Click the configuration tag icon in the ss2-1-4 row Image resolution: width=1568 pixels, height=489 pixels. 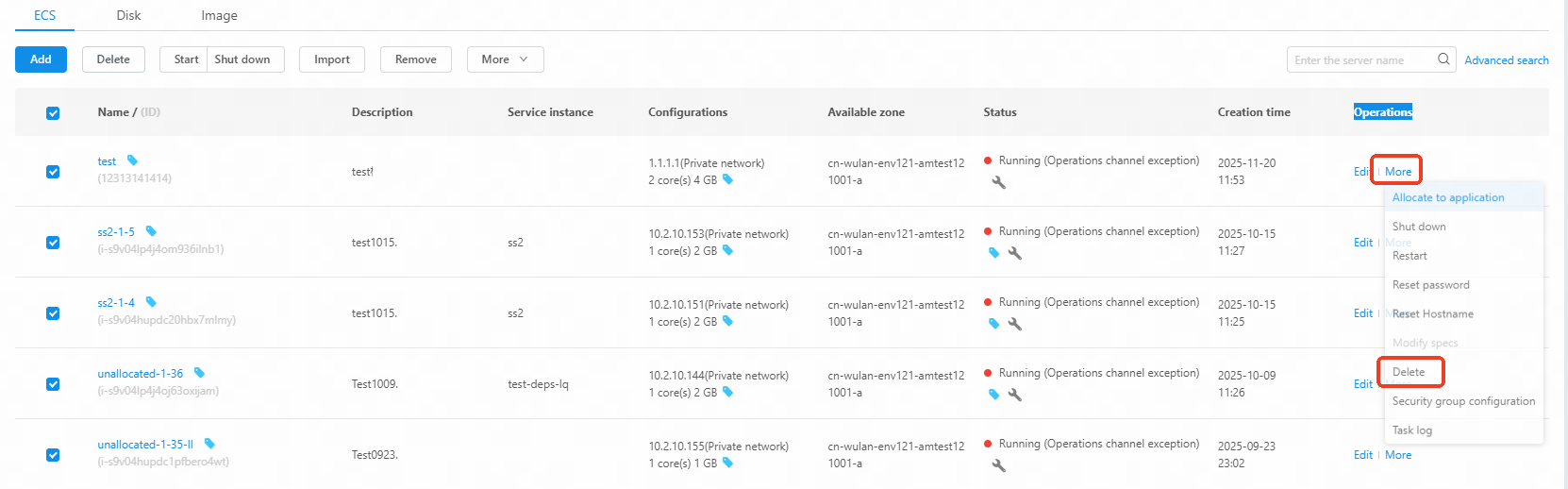click(x=727, y=321)
